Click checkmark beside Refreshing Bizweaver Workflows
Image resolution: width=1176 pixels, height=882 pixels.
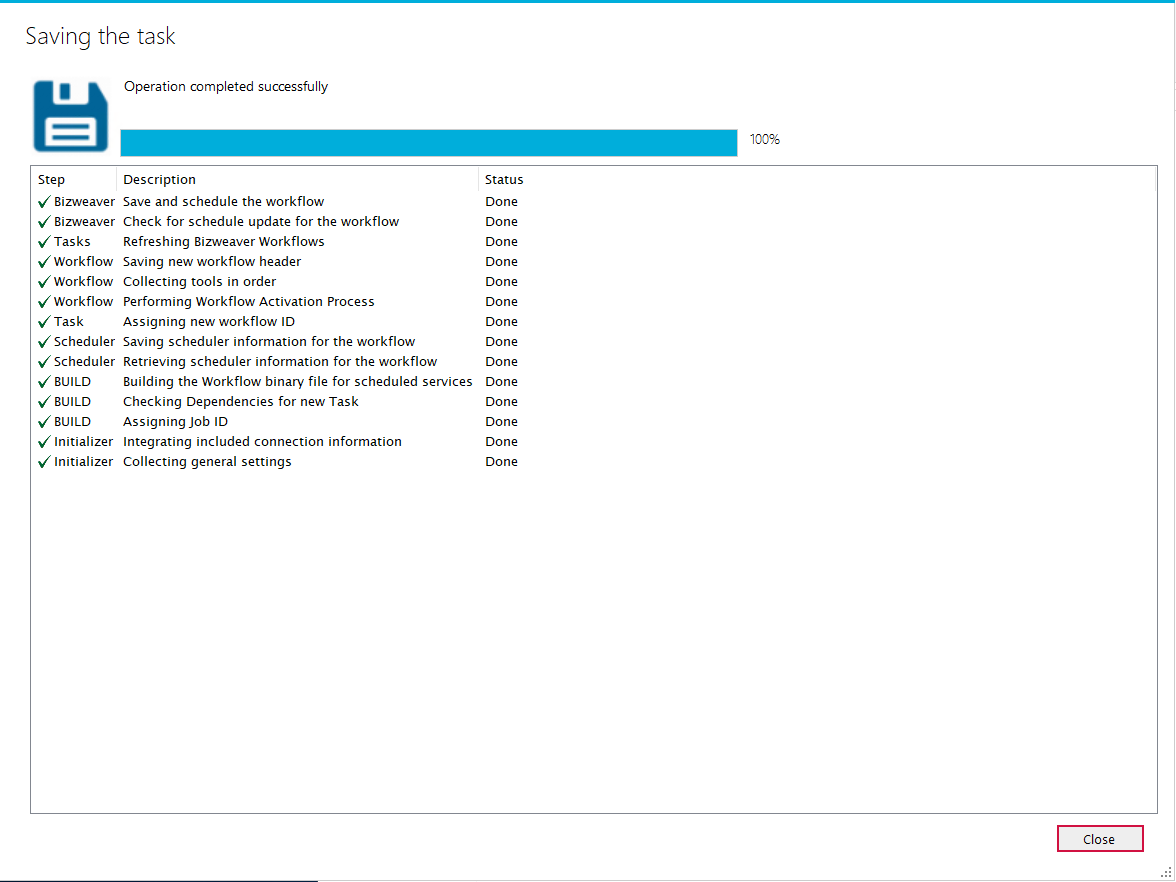tap(44, 242)
